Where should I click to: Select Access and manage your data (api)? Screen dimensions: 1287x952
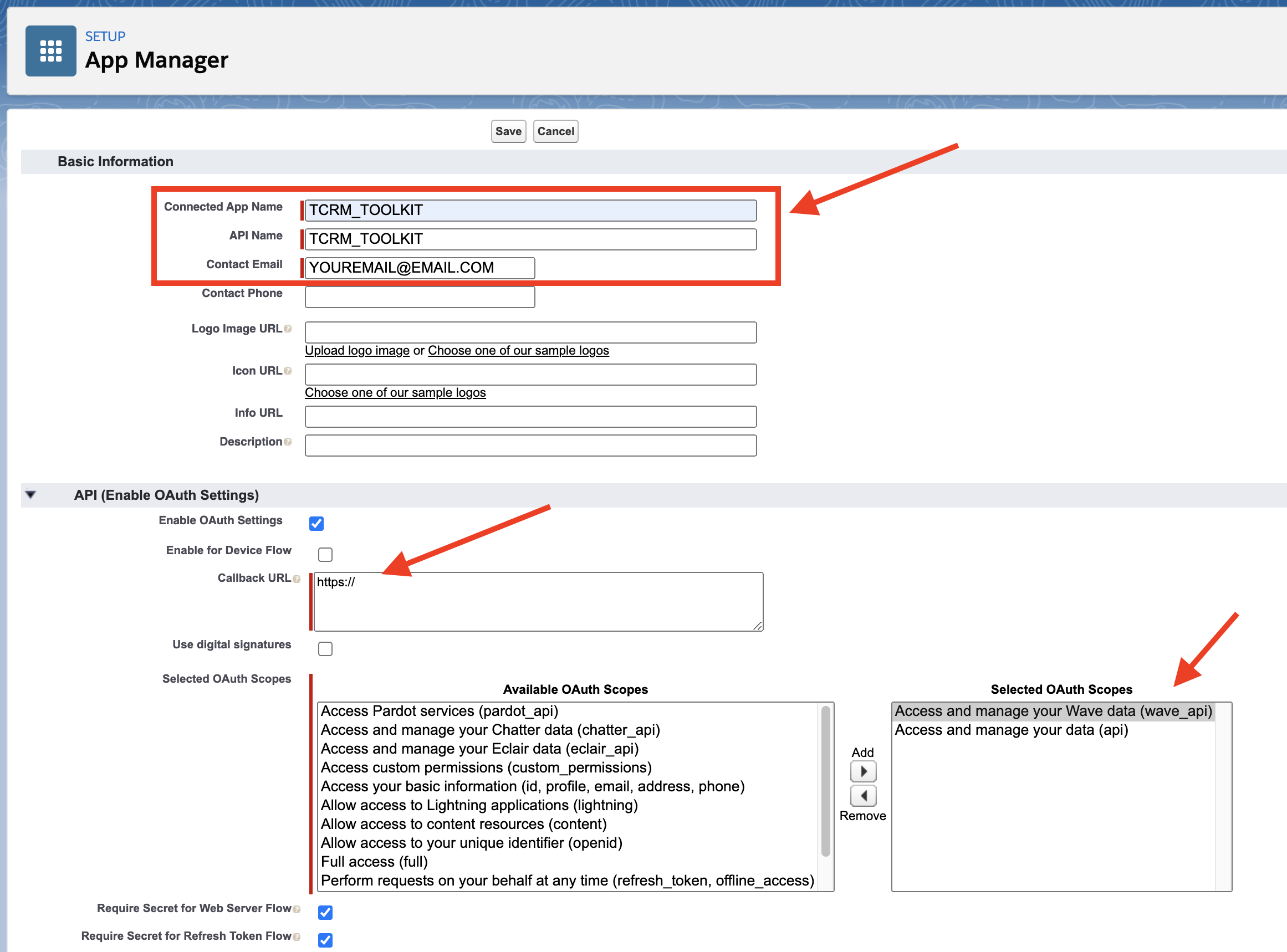(1011, 730)
